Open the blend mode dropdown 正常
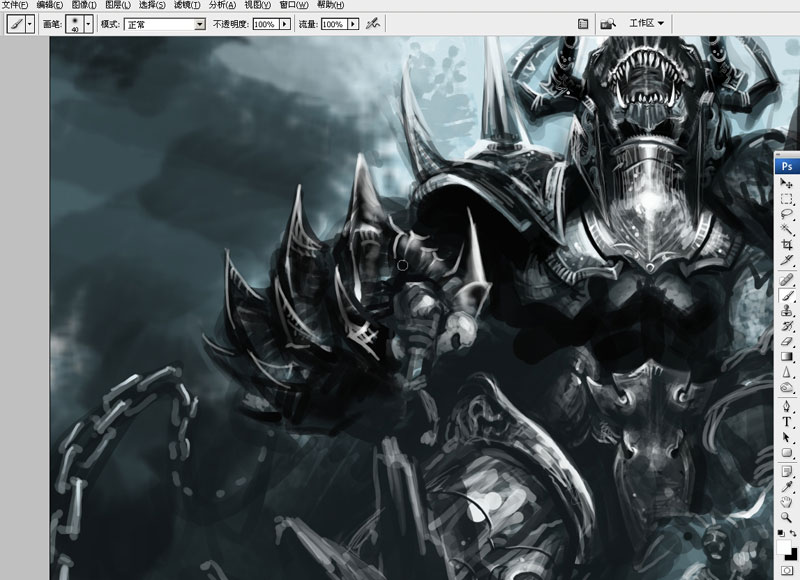The width and height of the screenshot is (800, 580). click(x=164, y=24)
